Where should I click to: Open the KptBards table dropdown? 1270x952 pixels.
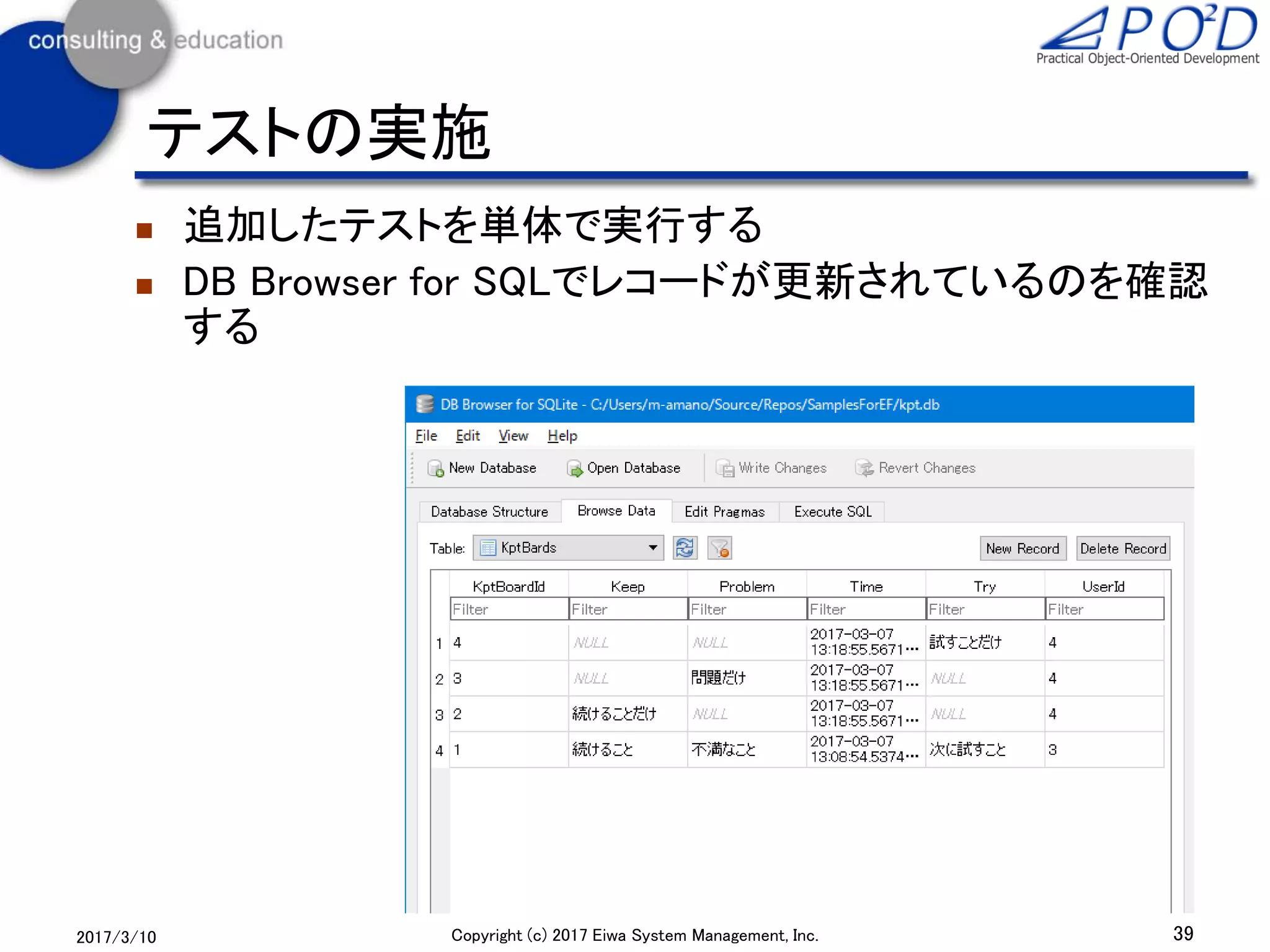click(568, 548)
